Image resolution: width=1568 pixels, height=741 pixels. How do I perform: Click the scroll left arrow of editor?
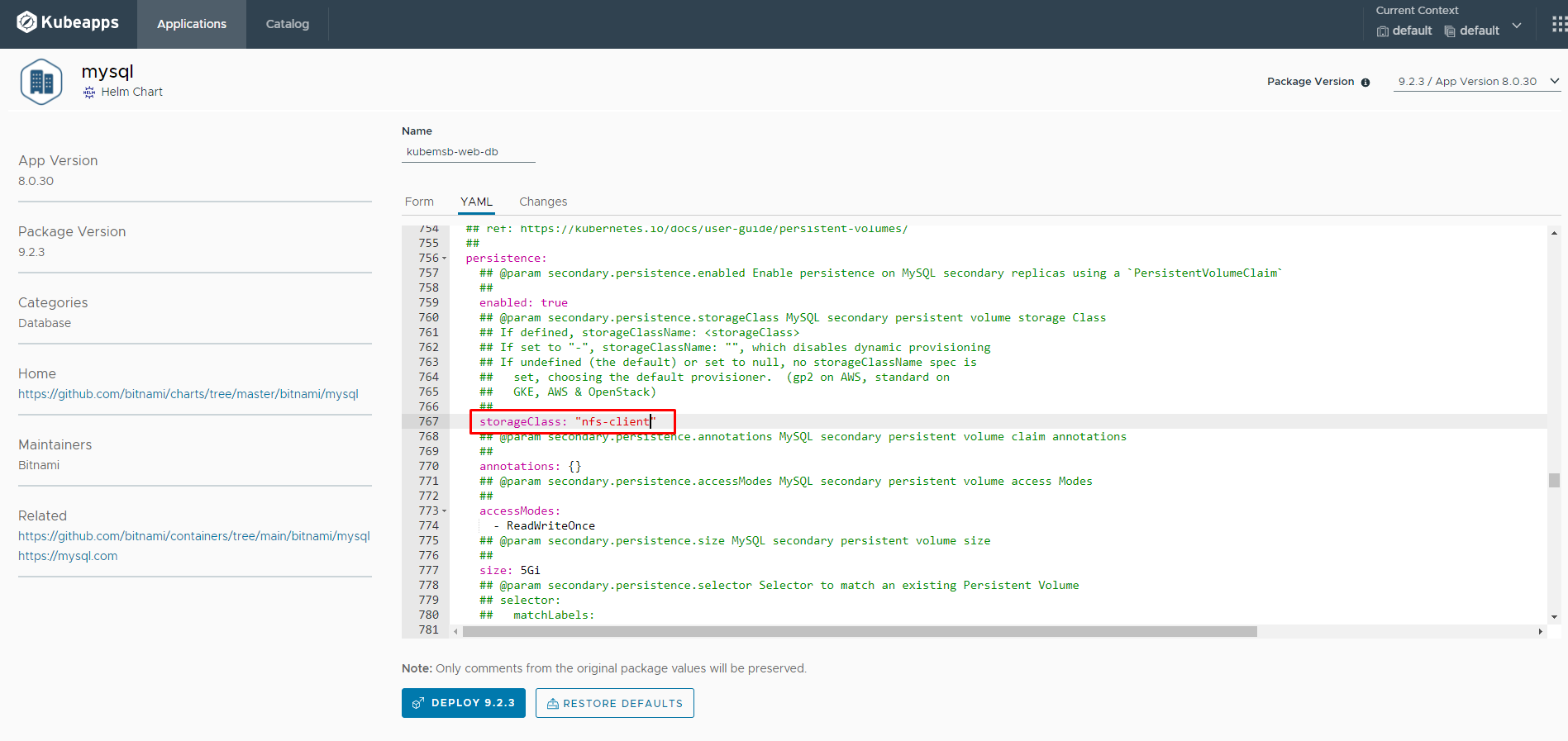tap(455, 631)
